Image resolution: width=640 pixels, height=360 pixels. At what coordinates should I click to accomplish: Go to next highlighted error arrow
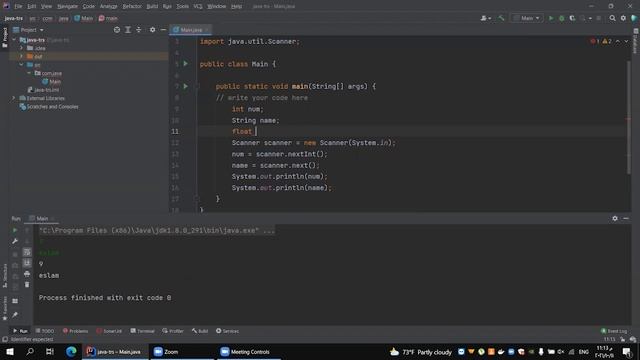pyautogui.click(x=626, y=41)
